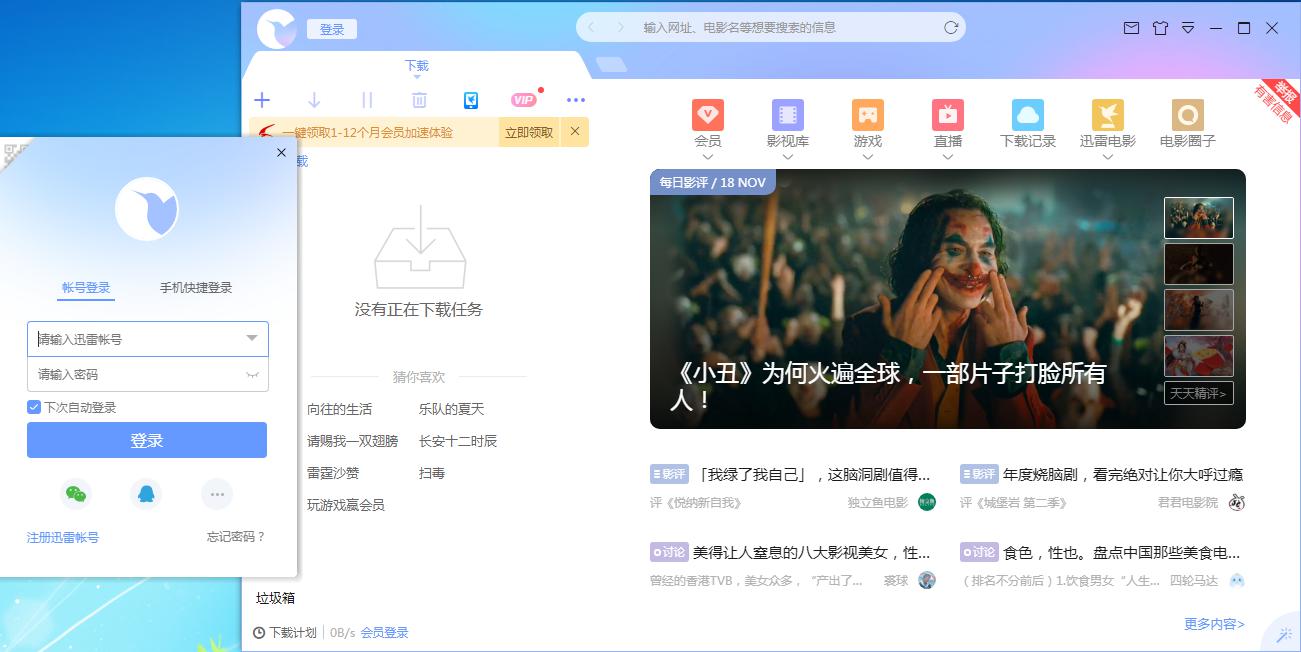Toggle the 下次自动登录 checkbox
The width and height of the screenshot is (1301, 652).
[x=34, y=407]
